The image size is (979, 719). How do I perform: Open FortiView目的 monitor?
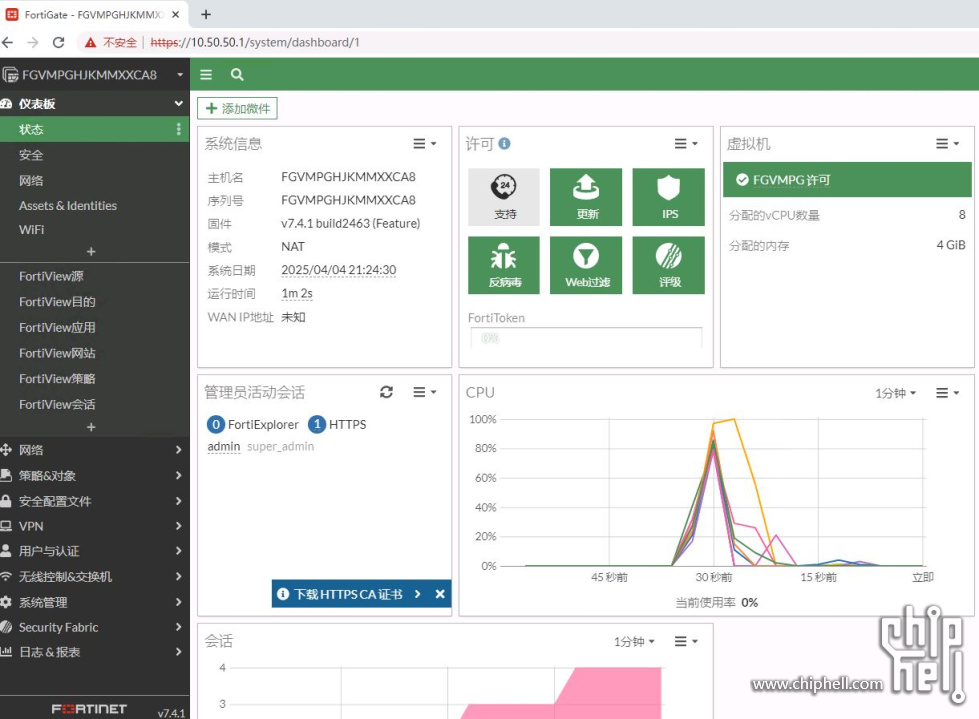click(95, 302)
